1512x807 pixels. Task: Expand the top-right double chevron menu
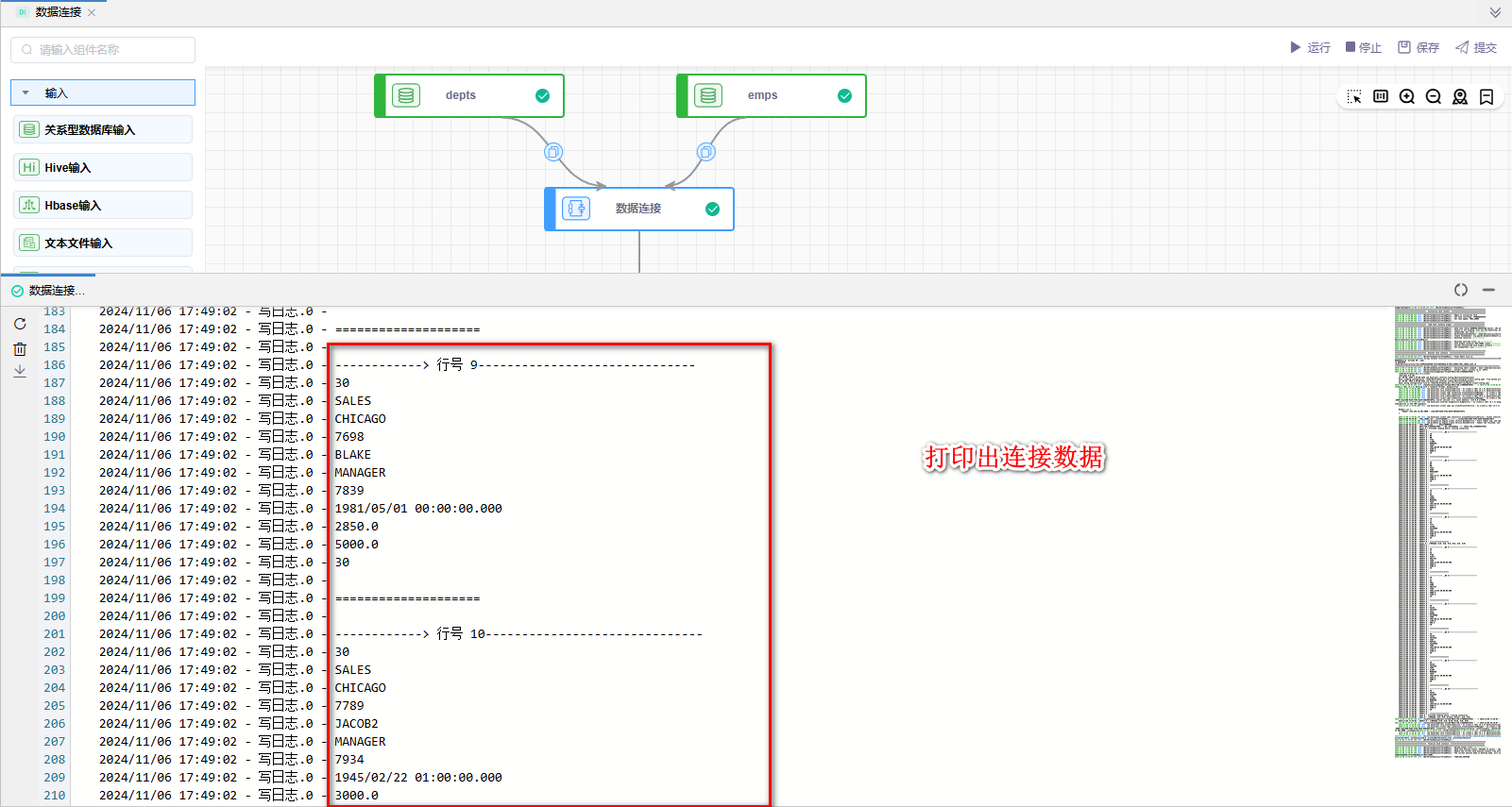click(x=1495, y=13)
